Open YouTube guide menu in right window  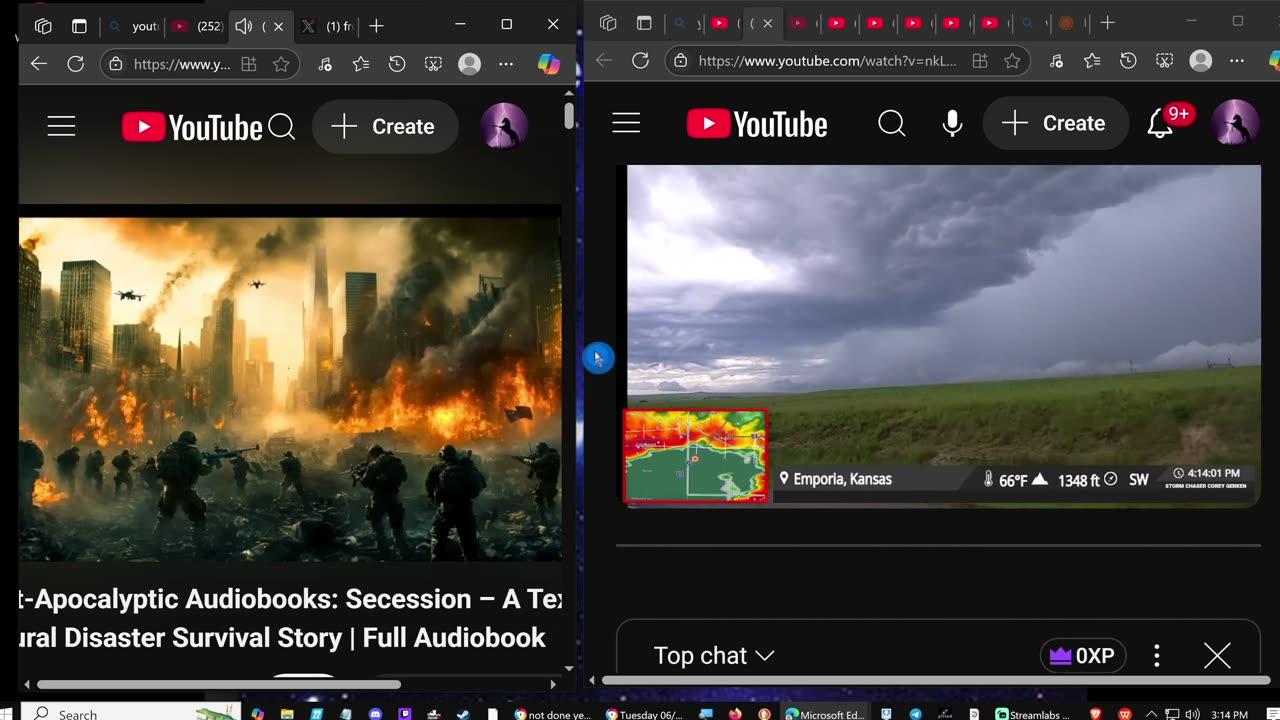[626, 123]
